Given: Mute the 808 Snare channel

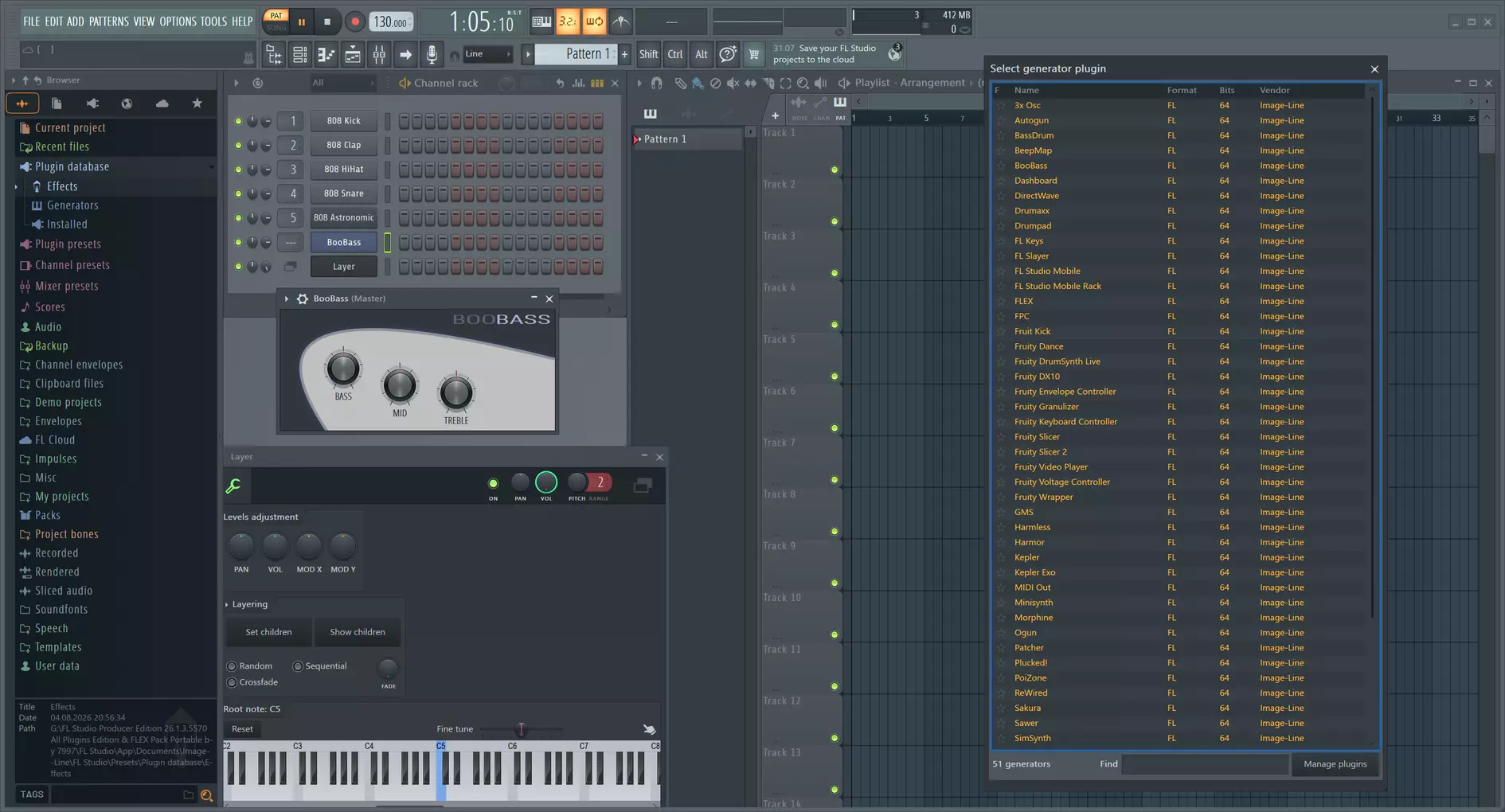Looking at the screenshot, I should (238, 194).
